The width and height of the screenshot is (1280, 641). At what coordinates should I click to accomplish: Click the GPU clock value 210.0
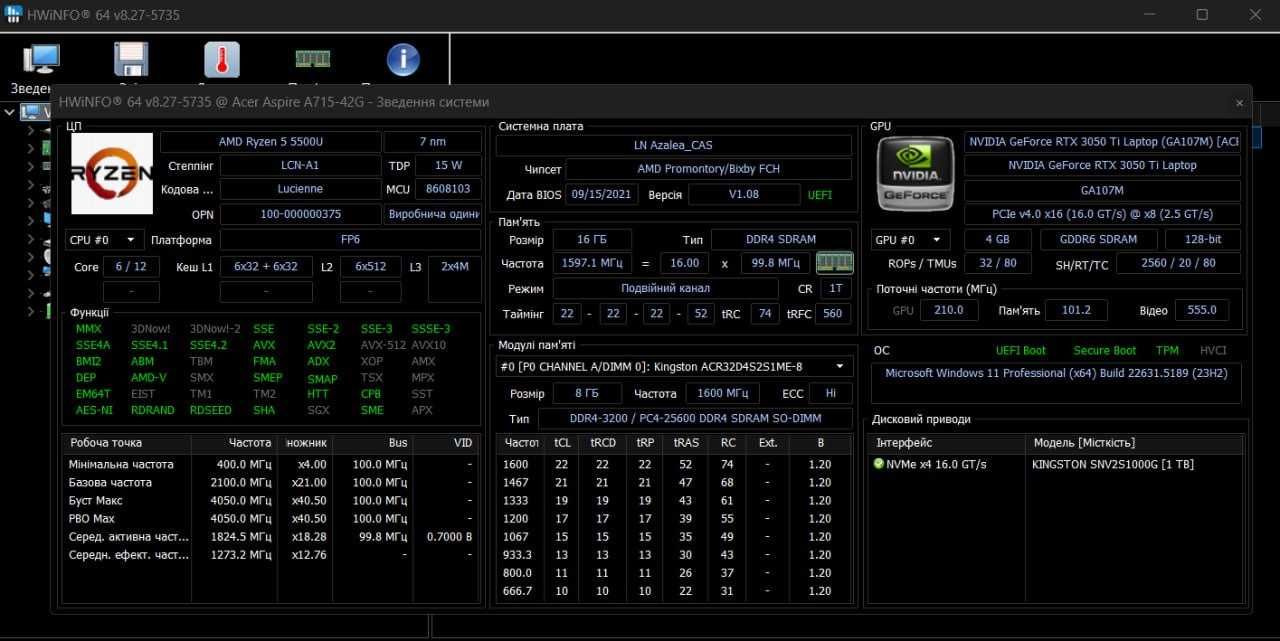[x=949, y=310]
